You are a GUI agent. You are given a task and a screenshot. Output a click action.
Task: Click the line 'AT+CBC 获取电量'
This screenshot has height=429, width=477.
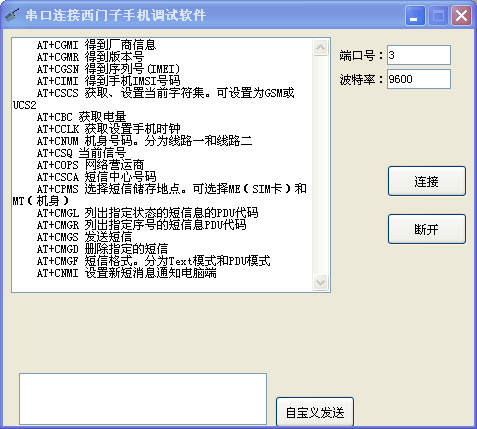pyautogui.click(x=81, y=117)
